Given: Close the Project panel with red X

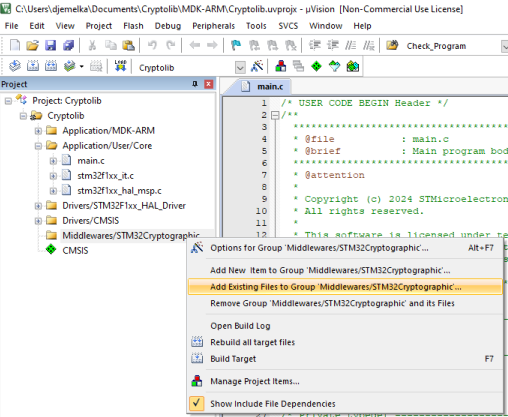Looking at the screenshot, I should 209,84.
